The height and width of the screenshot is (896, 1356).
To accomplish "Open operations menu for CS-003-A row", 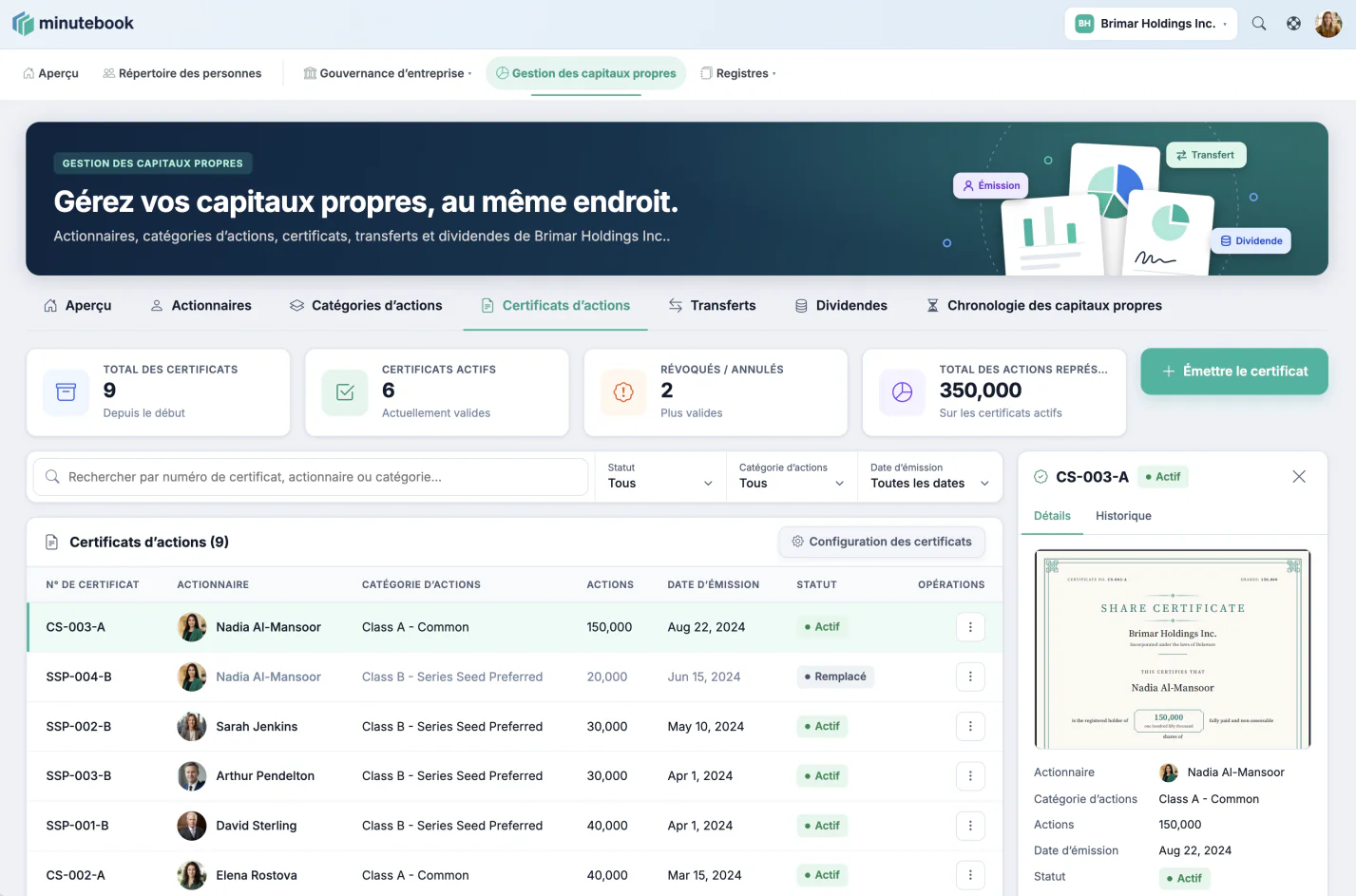I will pyautogui.click(x=970, y=627).
